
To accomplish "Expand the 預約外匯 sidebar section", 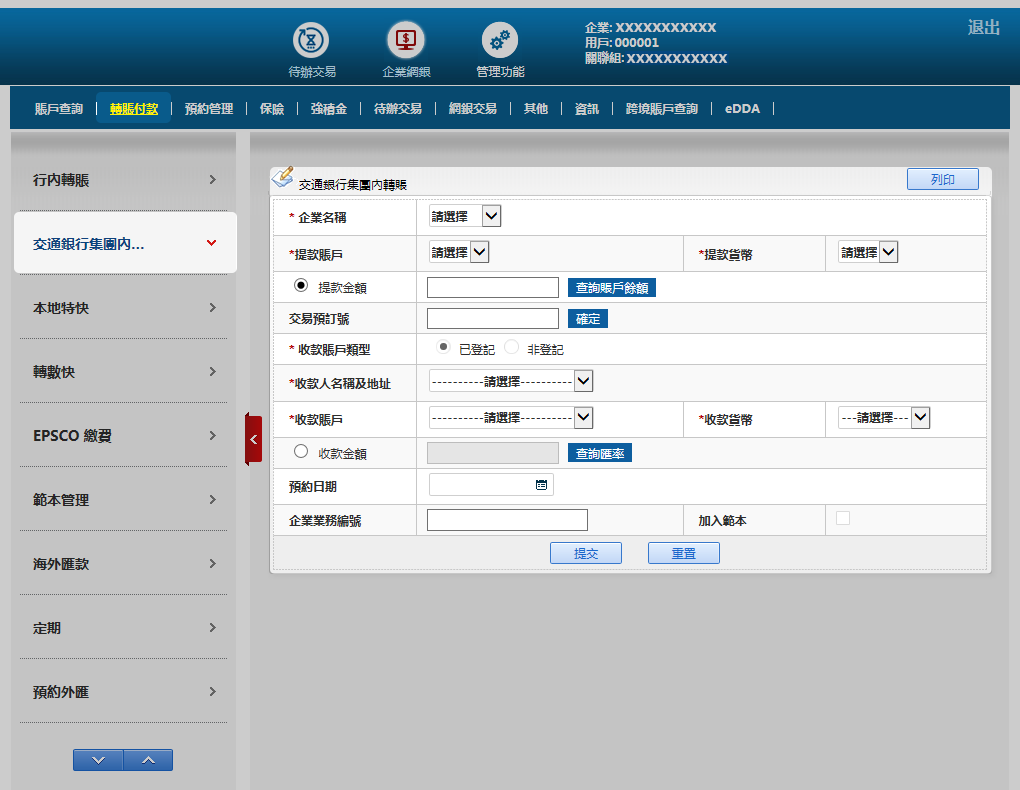I will pyautogui.click(x=124, y=692).
